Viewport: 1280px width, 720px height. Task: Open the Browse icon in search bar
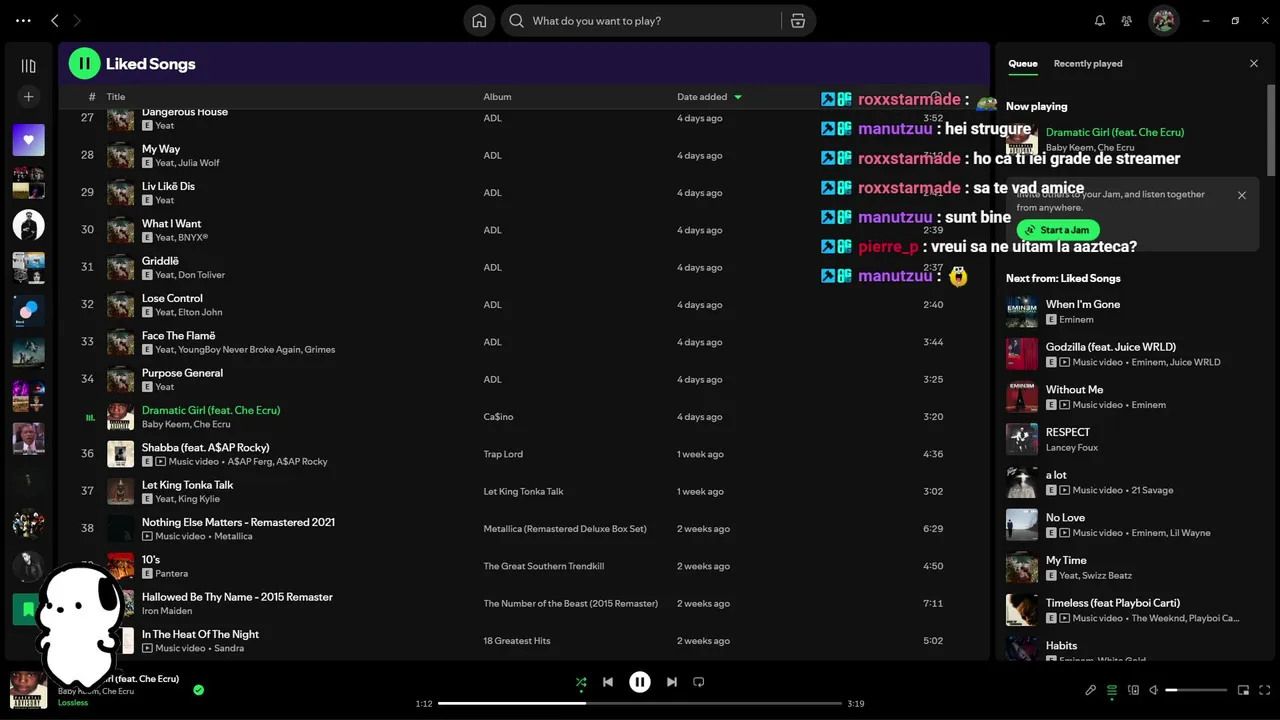pos(797,21)
